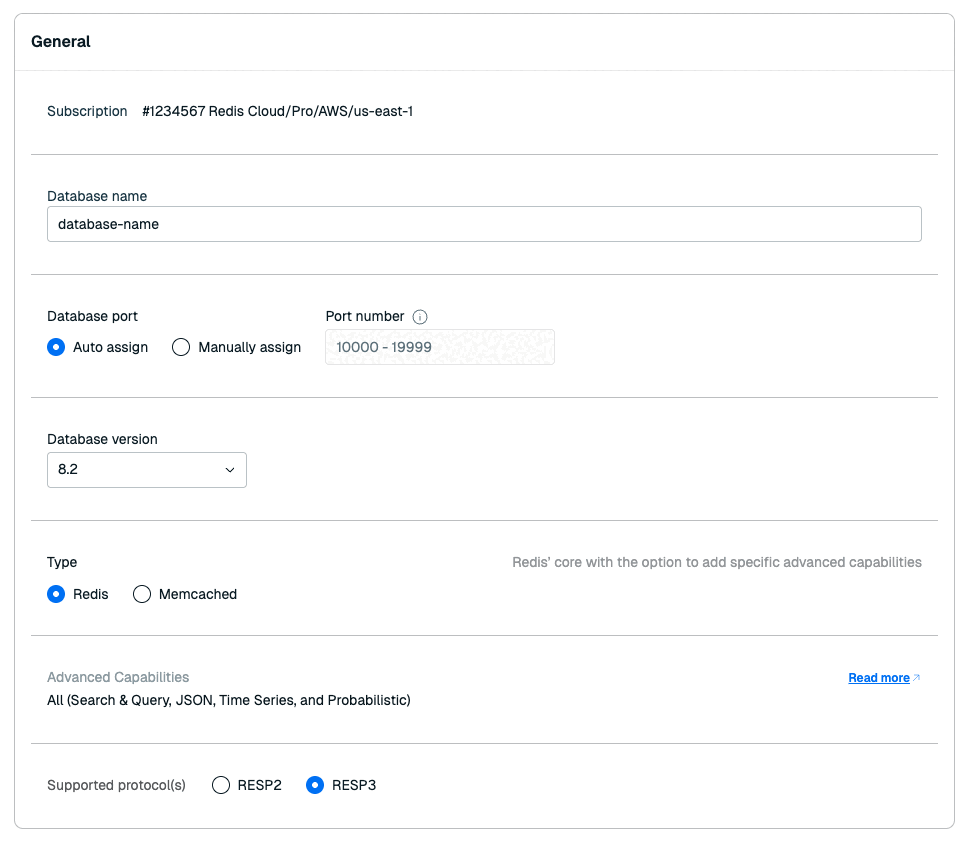The image size is (970, 845).
Task: Focus the Database name text field
Action: tap(484, 224)
